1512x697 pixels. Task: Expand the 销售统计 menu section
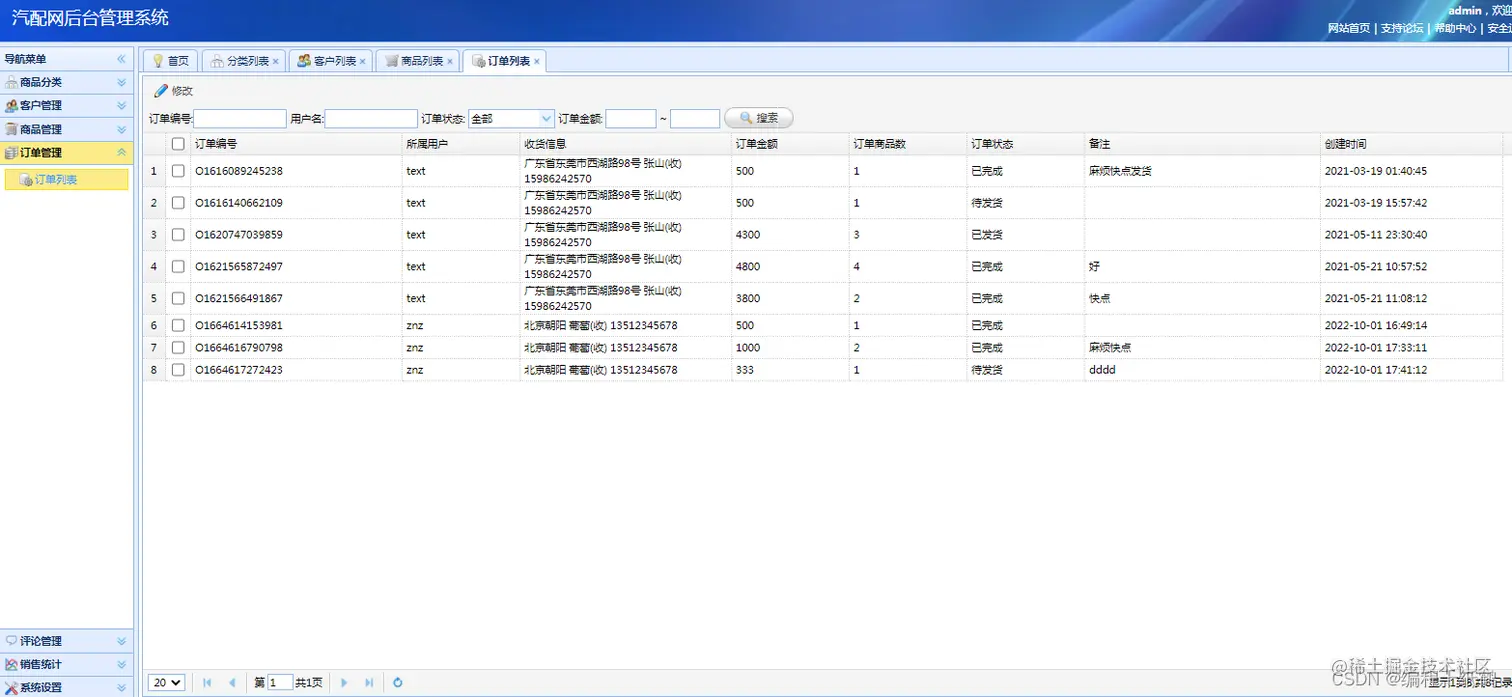click(x=121, y=665)
